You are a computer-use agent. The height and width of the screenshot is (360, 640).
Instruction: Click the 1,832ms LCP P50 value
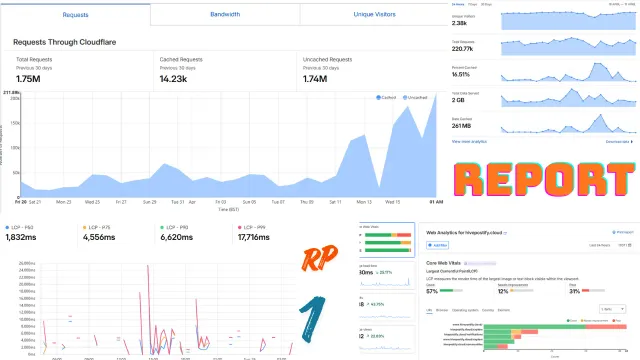coord(20,237)
